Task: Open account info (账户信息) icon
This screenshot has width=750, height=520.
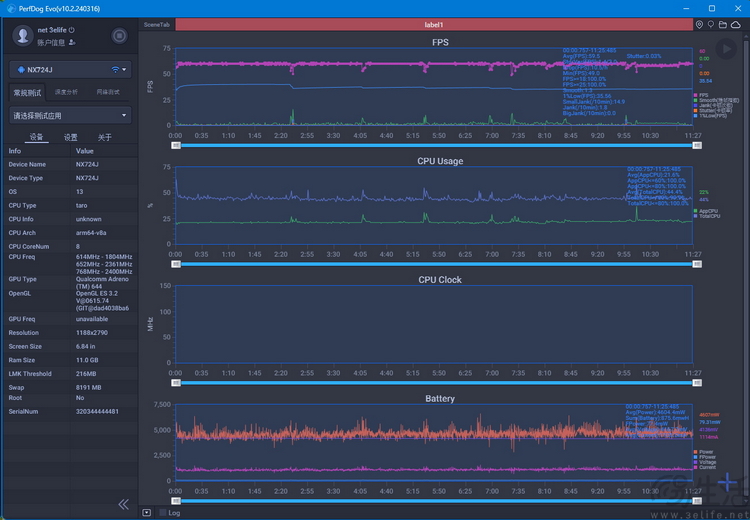Action: pos(72,43)
